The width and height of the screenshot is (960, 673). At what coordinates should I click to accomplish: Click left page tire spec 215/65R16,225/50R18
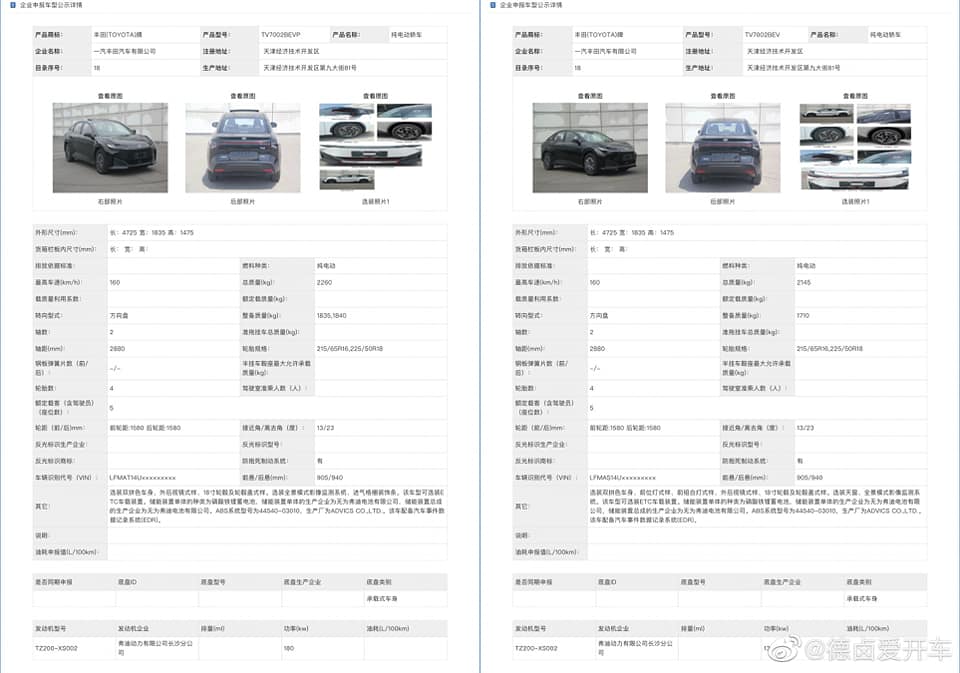[x=350, y=348]
